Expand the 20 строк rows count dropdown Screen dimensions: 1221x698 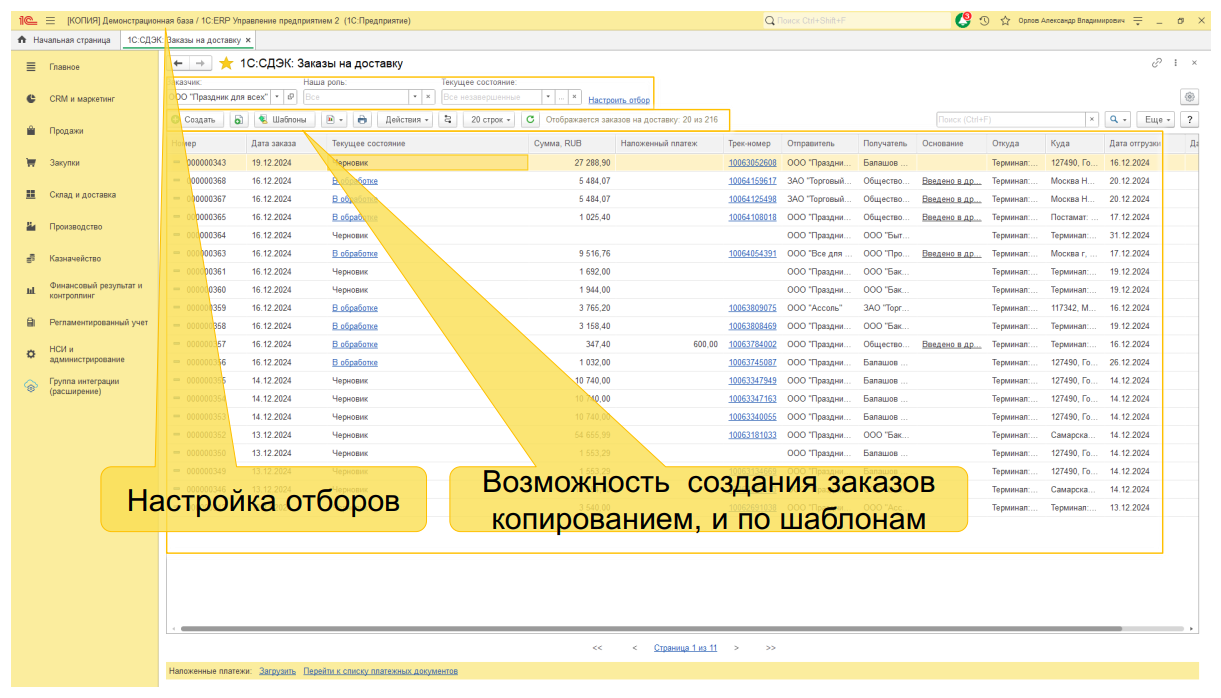[x=487, y=118]
